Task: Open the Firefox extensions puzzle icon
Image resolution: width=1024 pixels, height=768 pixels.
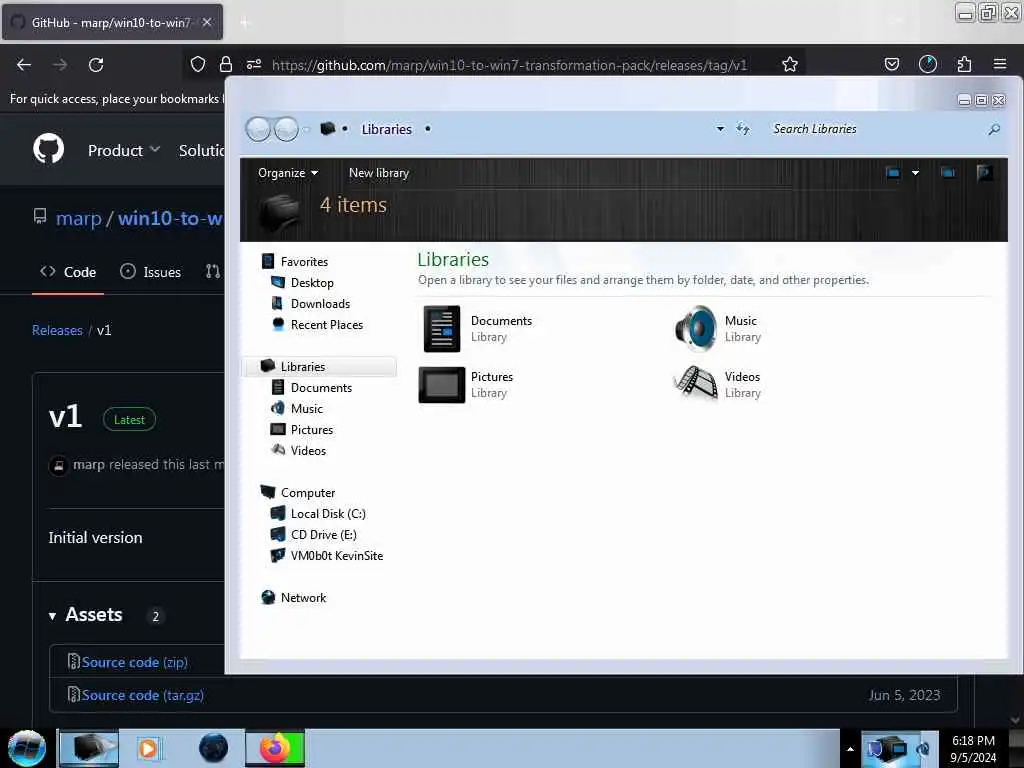Action: tap(965, 64)
